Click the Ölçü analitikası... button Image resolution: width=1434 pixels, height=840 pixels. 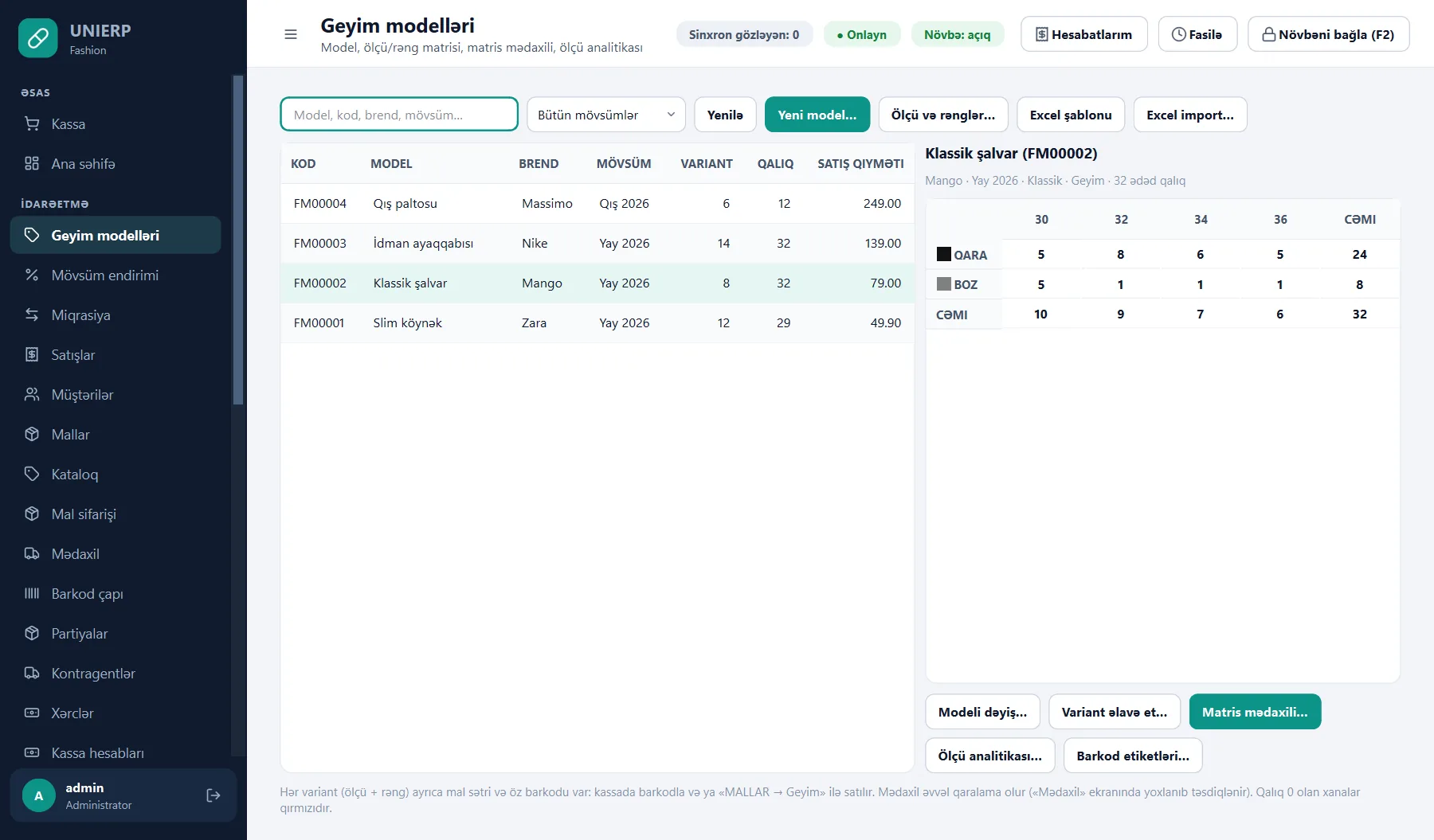tap(989, 756)
